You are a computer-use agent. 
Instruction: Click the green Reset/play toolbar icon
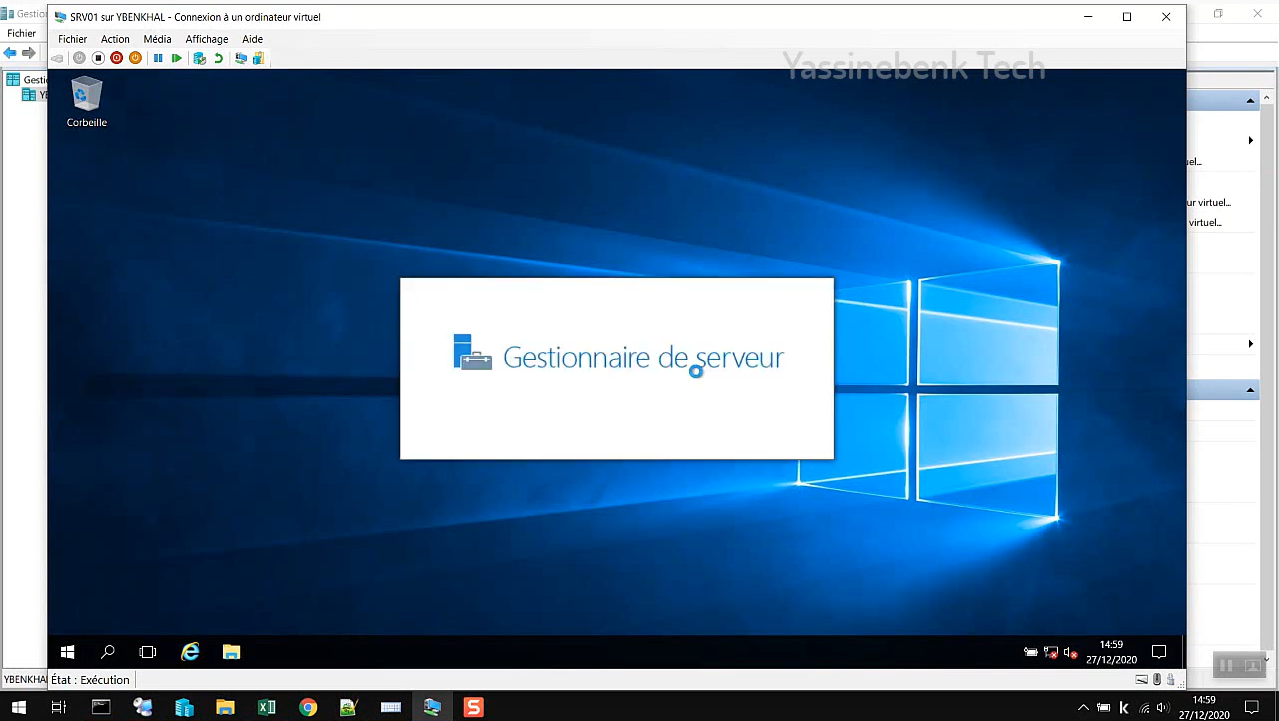click(x=177, y=58)
